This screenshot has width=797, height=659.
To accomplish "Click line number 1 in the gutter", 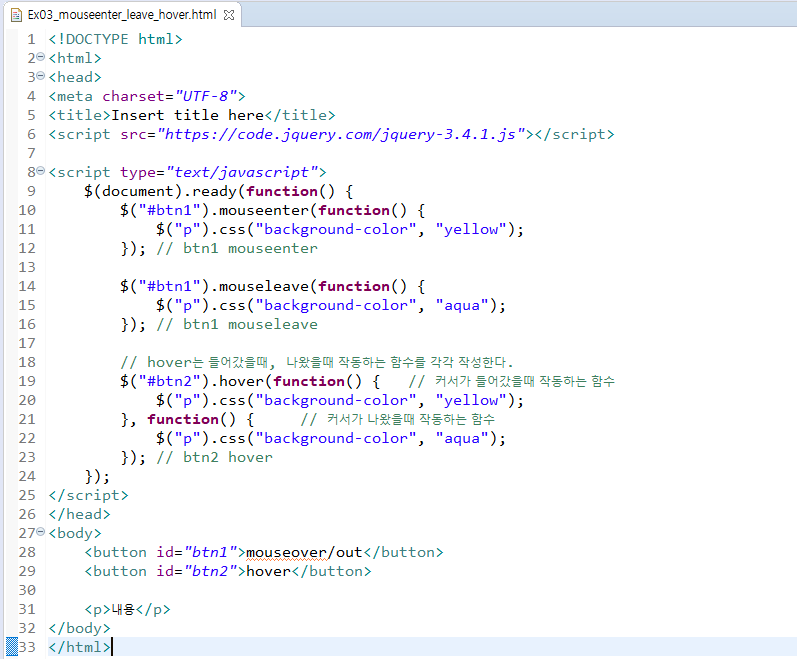I will pyautogui.click(x=32, y=39).
